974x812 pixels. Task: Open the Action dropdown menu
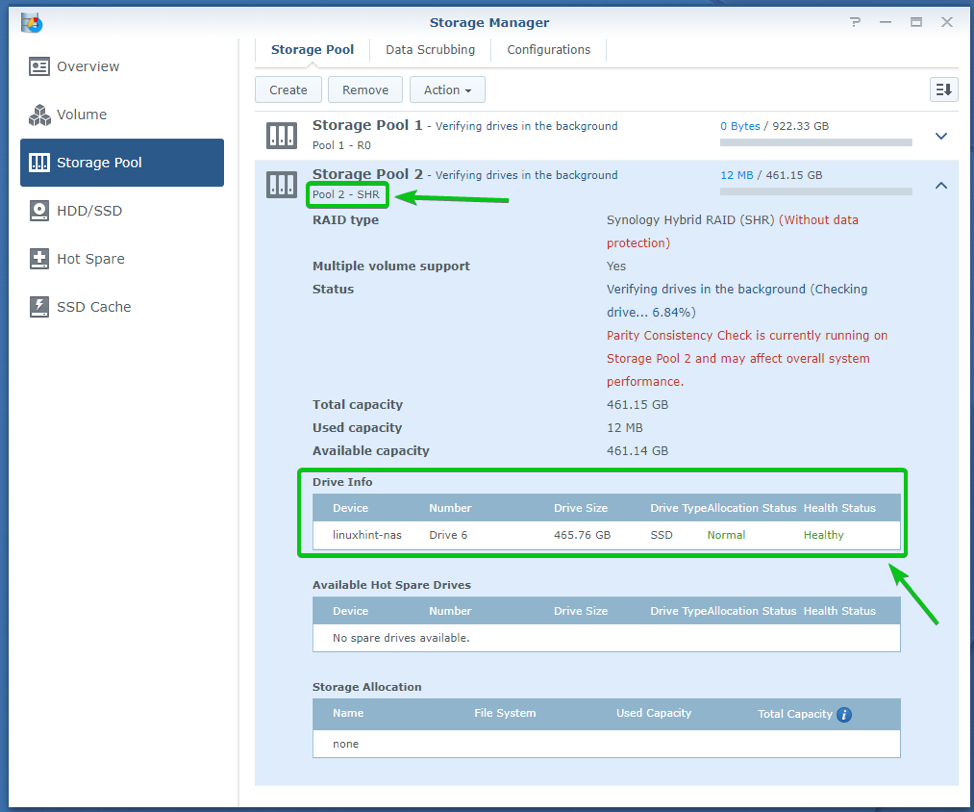click(447, 90)
